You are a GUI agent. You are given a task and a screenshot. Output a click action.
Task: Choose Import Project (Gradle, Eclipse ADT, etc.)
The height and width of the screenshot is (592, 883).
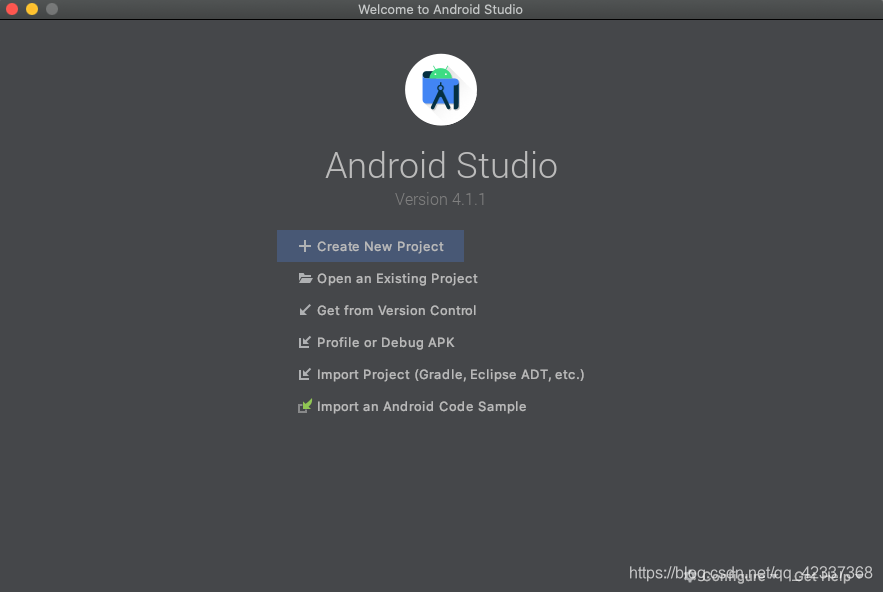[x=442, y=375]
